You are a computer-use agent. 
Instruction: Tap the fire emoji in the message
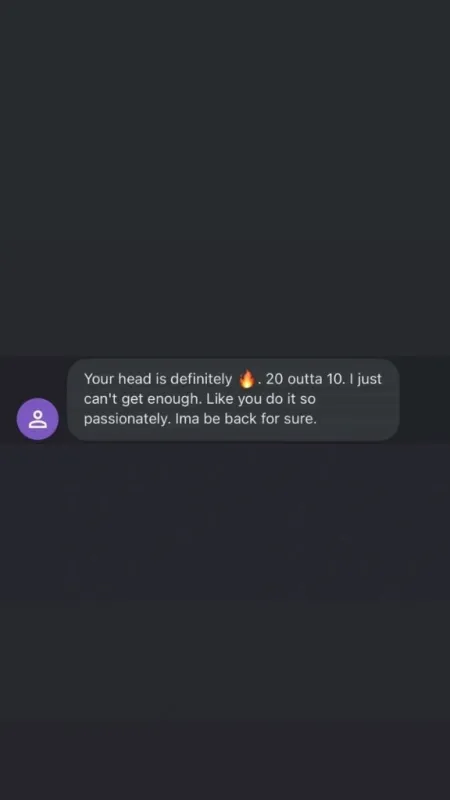pos(247,379)
